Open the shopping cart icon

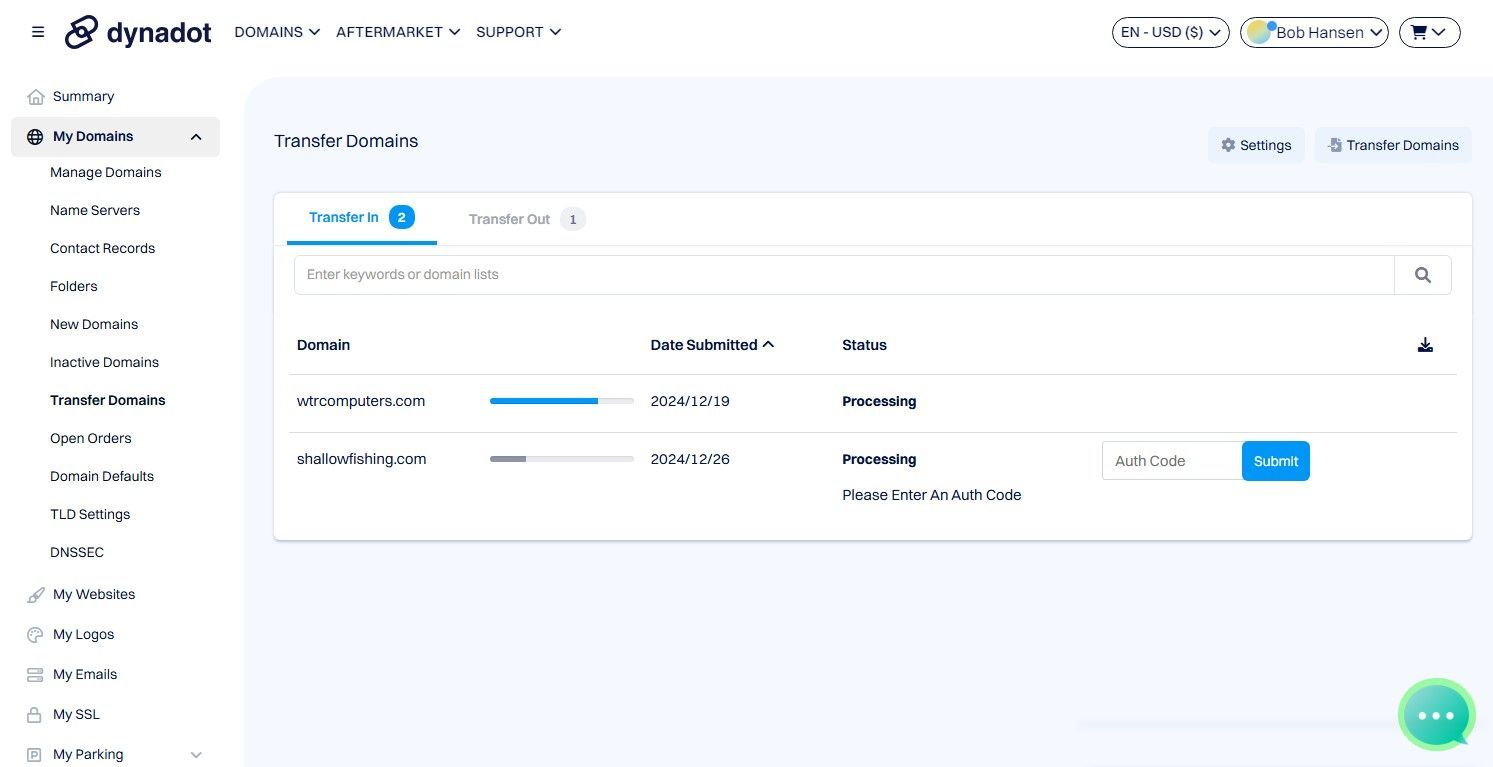point(1419,32)
